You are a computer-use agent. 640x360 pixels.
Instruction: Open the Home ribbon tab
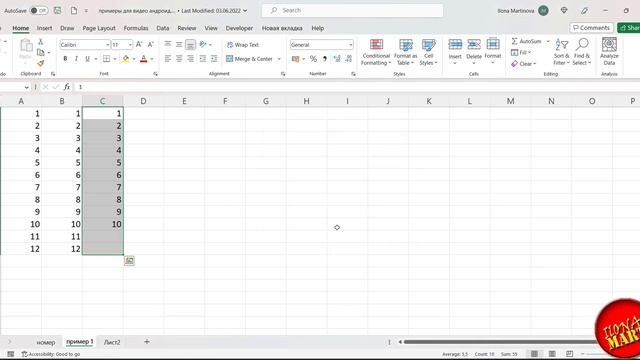point(20,28)
